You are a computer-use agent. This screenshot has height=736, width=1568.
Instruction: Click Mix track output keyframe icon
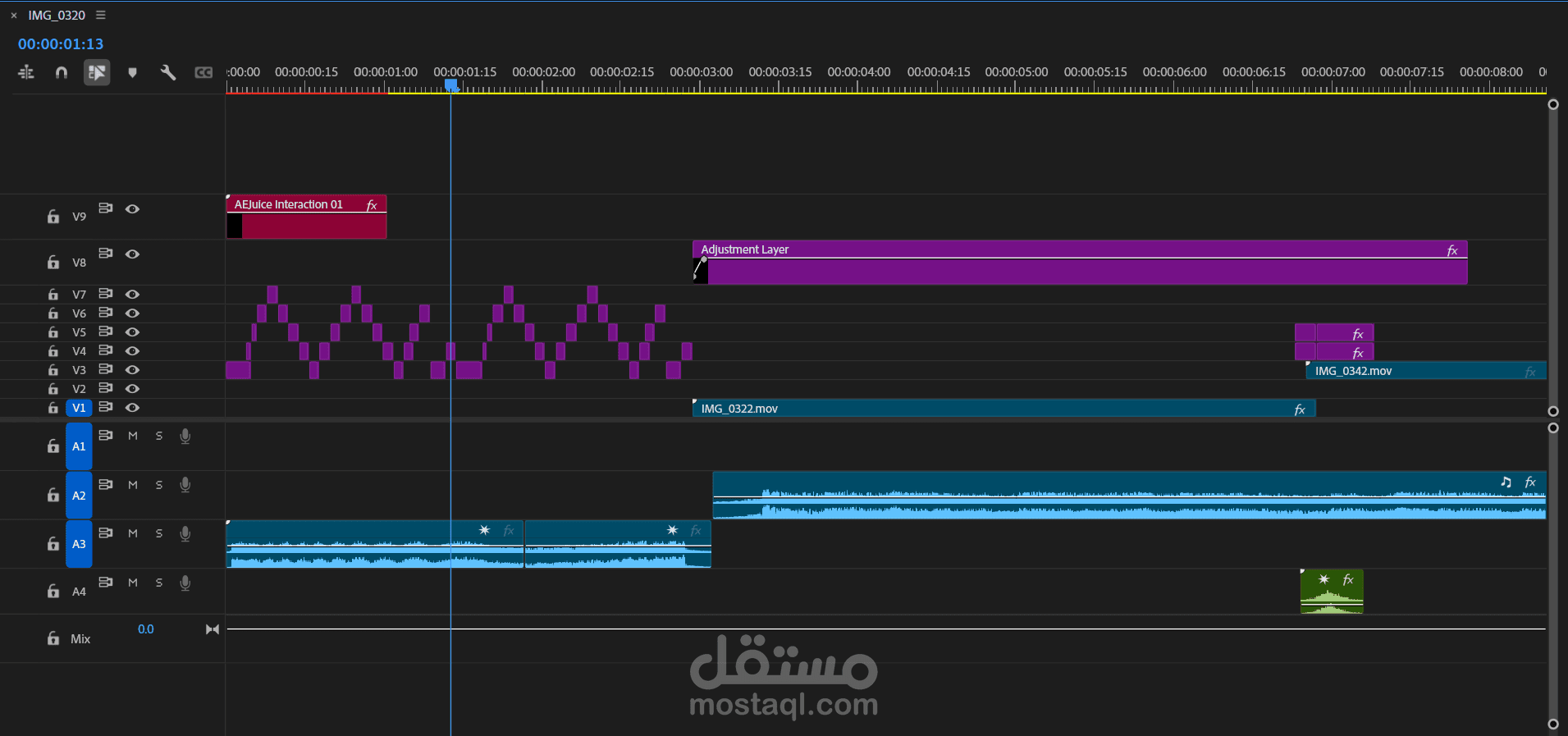click(213, 629)
